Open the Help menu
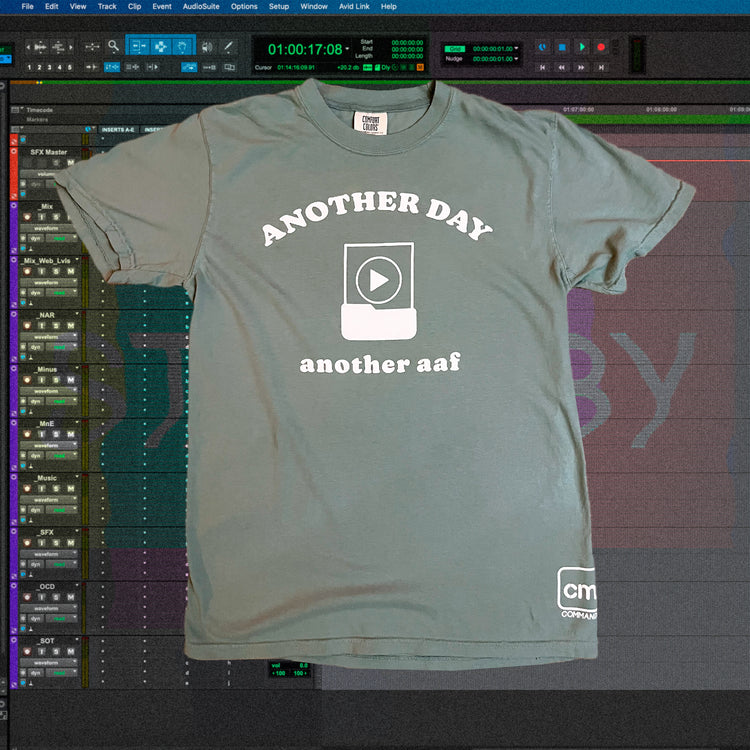 click(x=388, y=6)
